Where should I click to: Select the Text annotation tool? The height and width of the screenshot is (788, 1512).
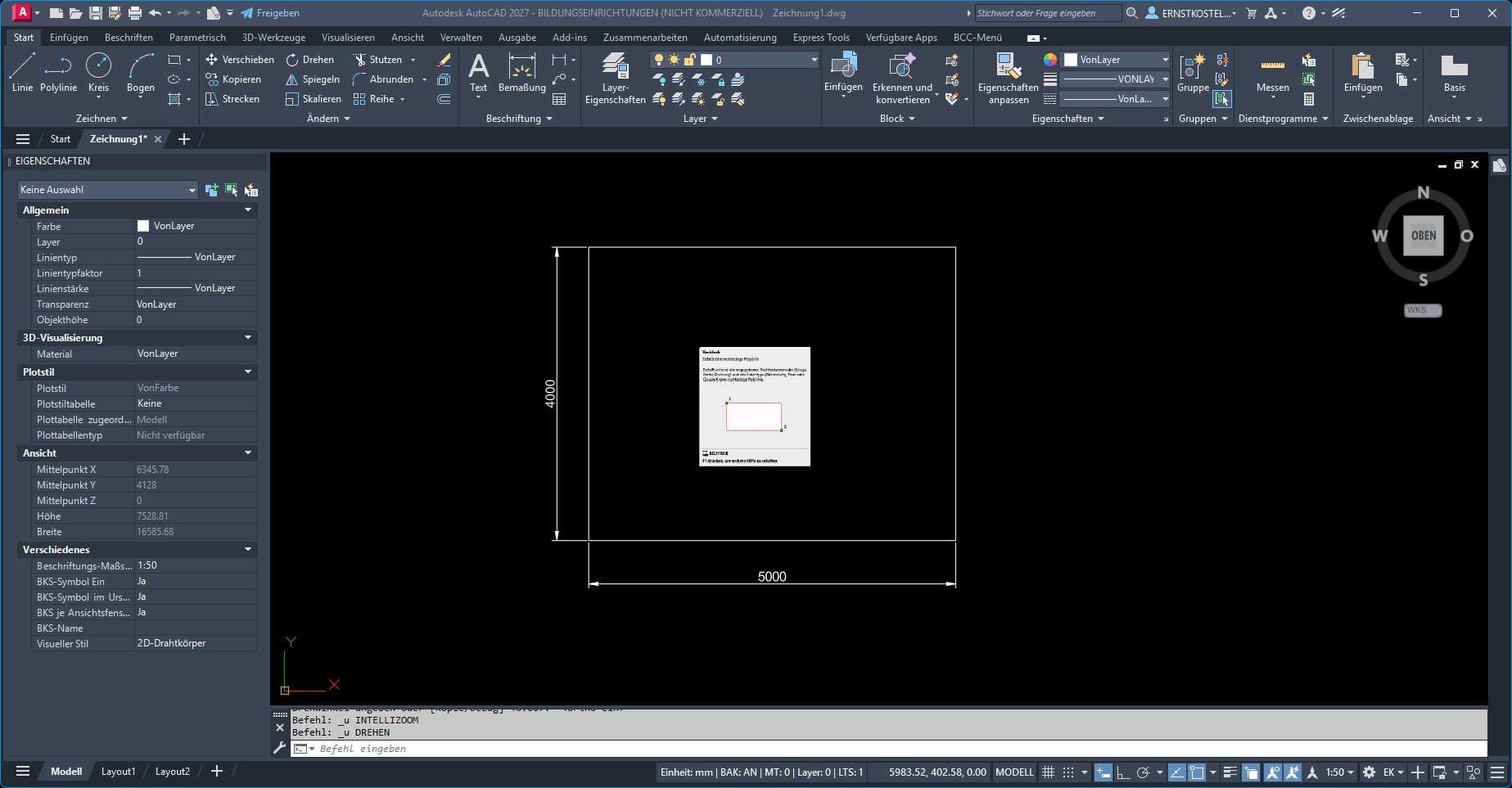click(478, 73)
